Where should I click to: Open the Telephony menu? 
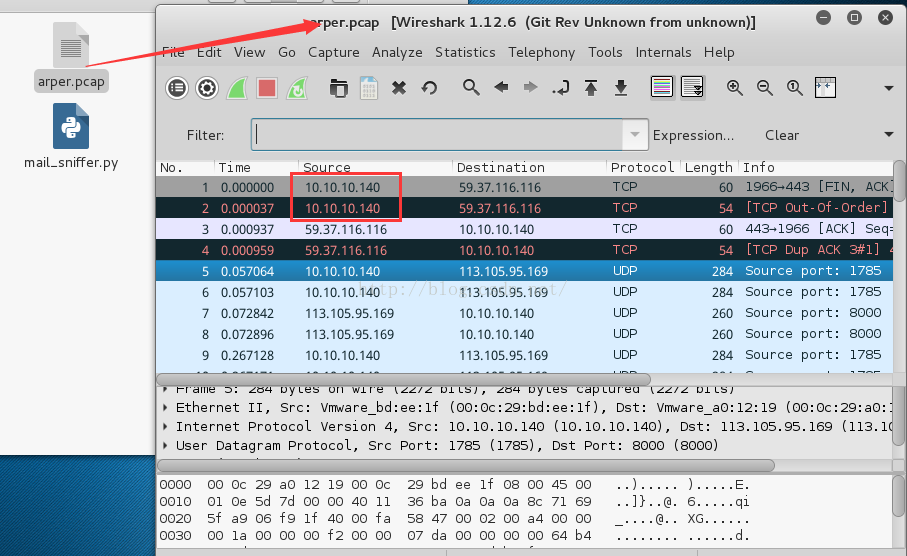click(x=542, y=53)
